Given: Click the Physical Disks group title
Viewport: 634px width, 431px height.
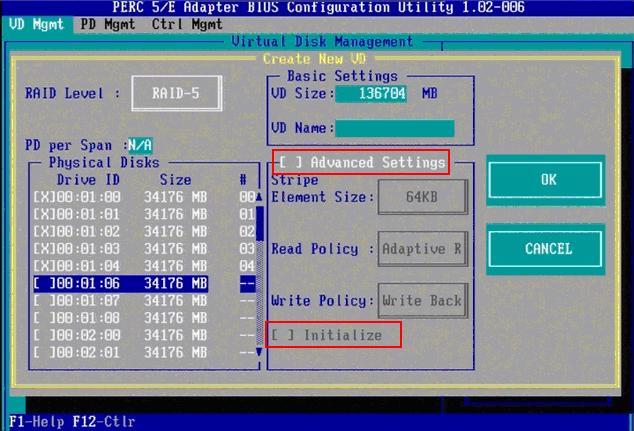Looking at the screenshot, I should pos(104,163).
